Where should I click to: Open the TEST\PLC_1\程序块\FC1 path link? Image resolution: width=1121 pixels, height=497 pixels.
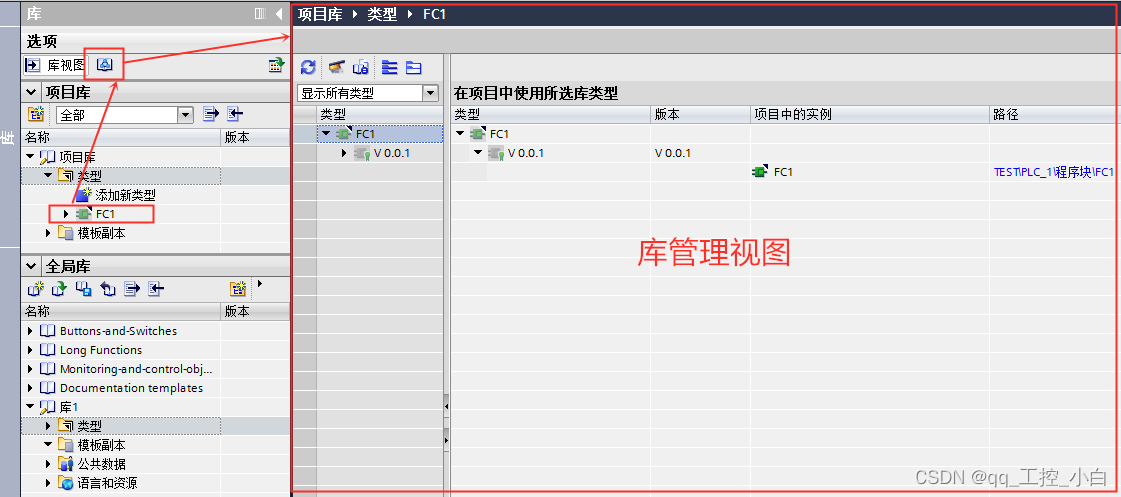pos(1054,172)
